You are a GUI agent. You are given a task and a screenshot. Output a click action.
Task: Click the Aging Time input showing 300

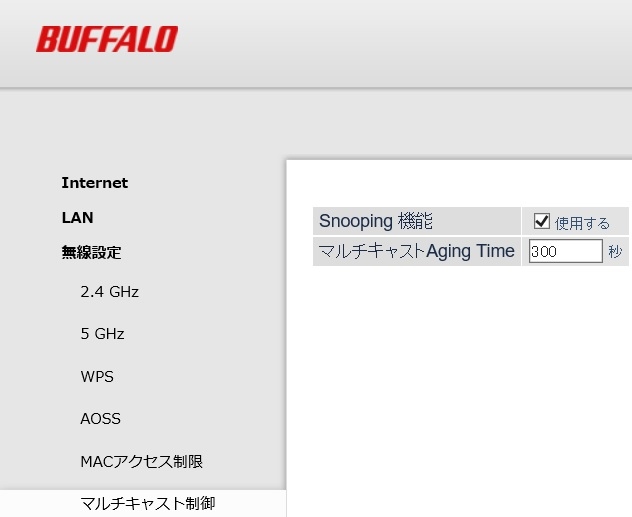(x=565, y=251)
